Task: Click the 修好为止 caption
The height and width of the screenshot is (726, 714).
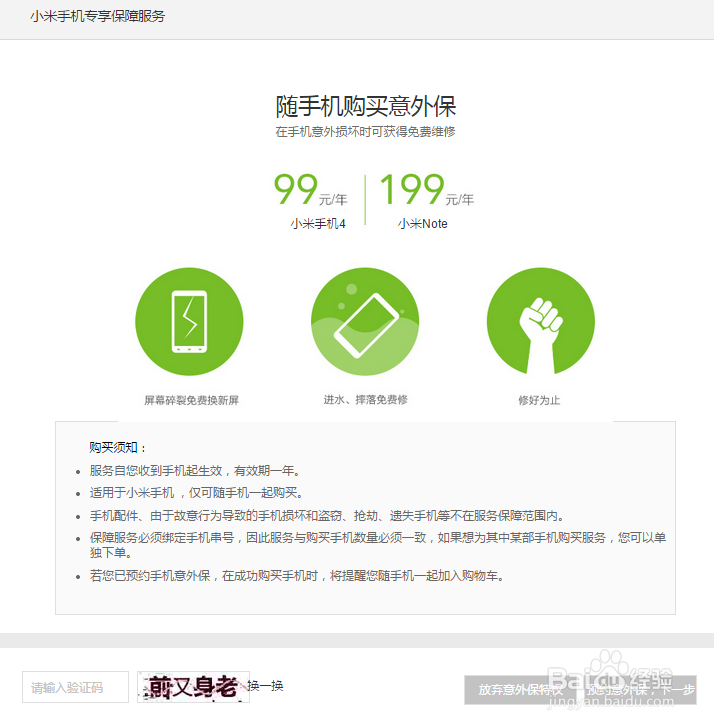Action: [539, 400]
